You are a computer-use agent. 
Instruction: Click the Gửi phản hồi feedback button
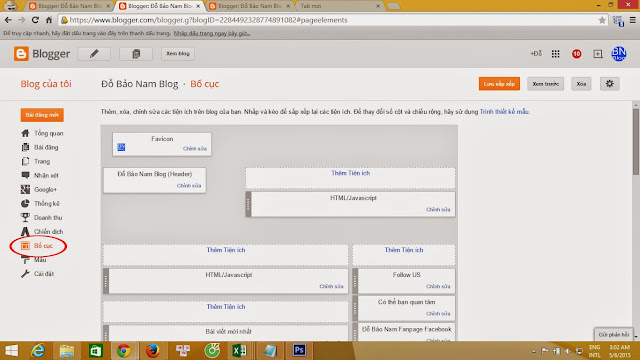[613, 335]
